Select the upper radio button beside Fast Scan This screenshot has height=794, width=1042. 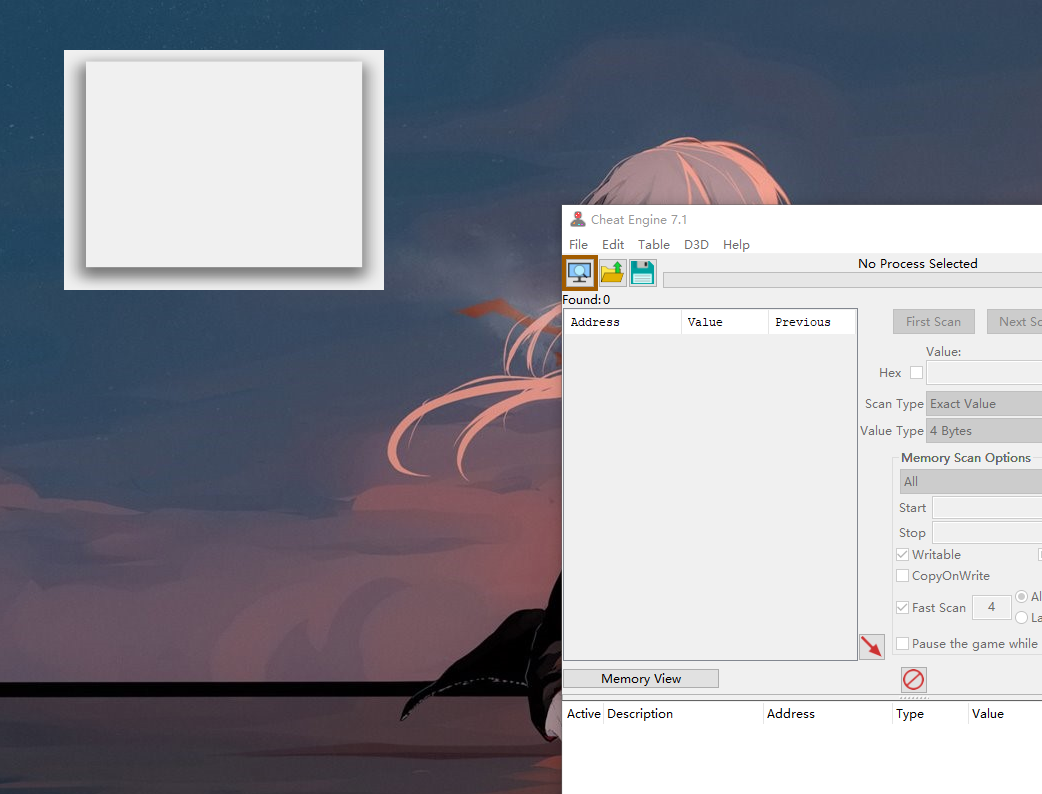[1021, 597]
